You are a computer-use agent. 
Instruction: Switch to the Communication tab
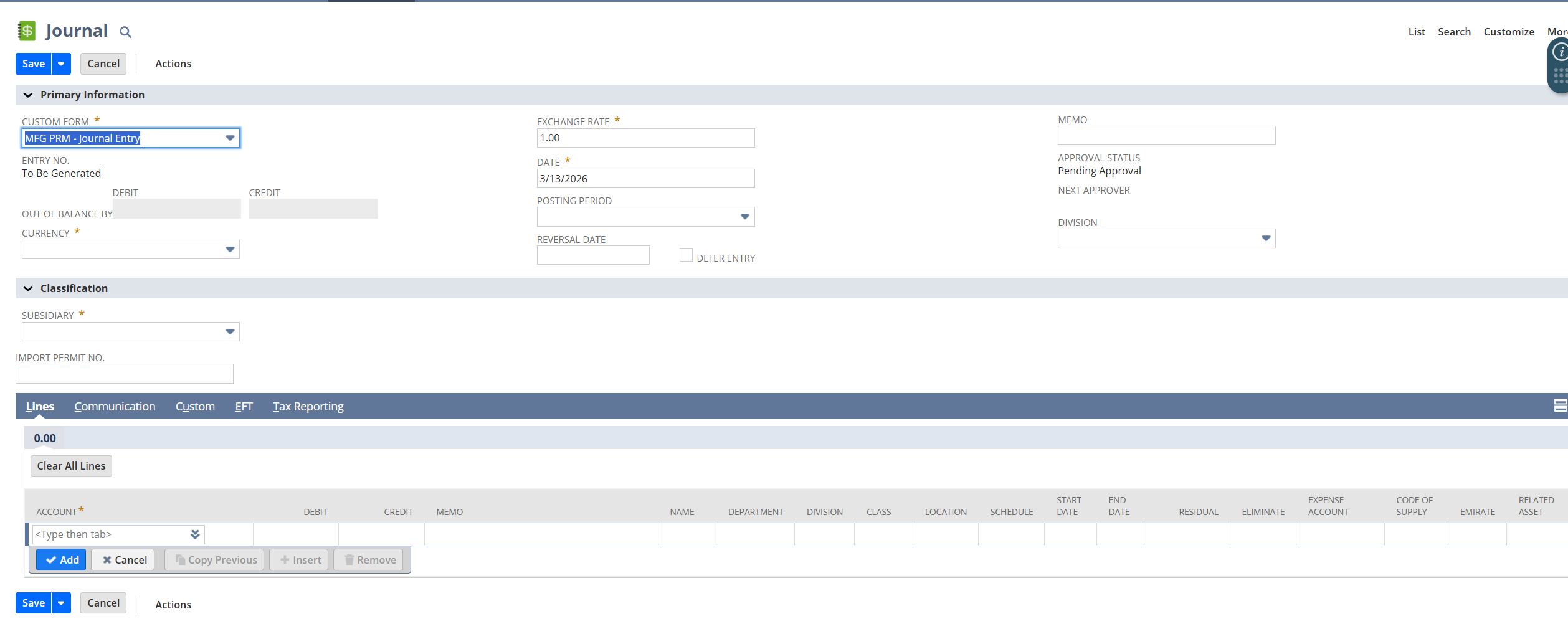(115, 406)
